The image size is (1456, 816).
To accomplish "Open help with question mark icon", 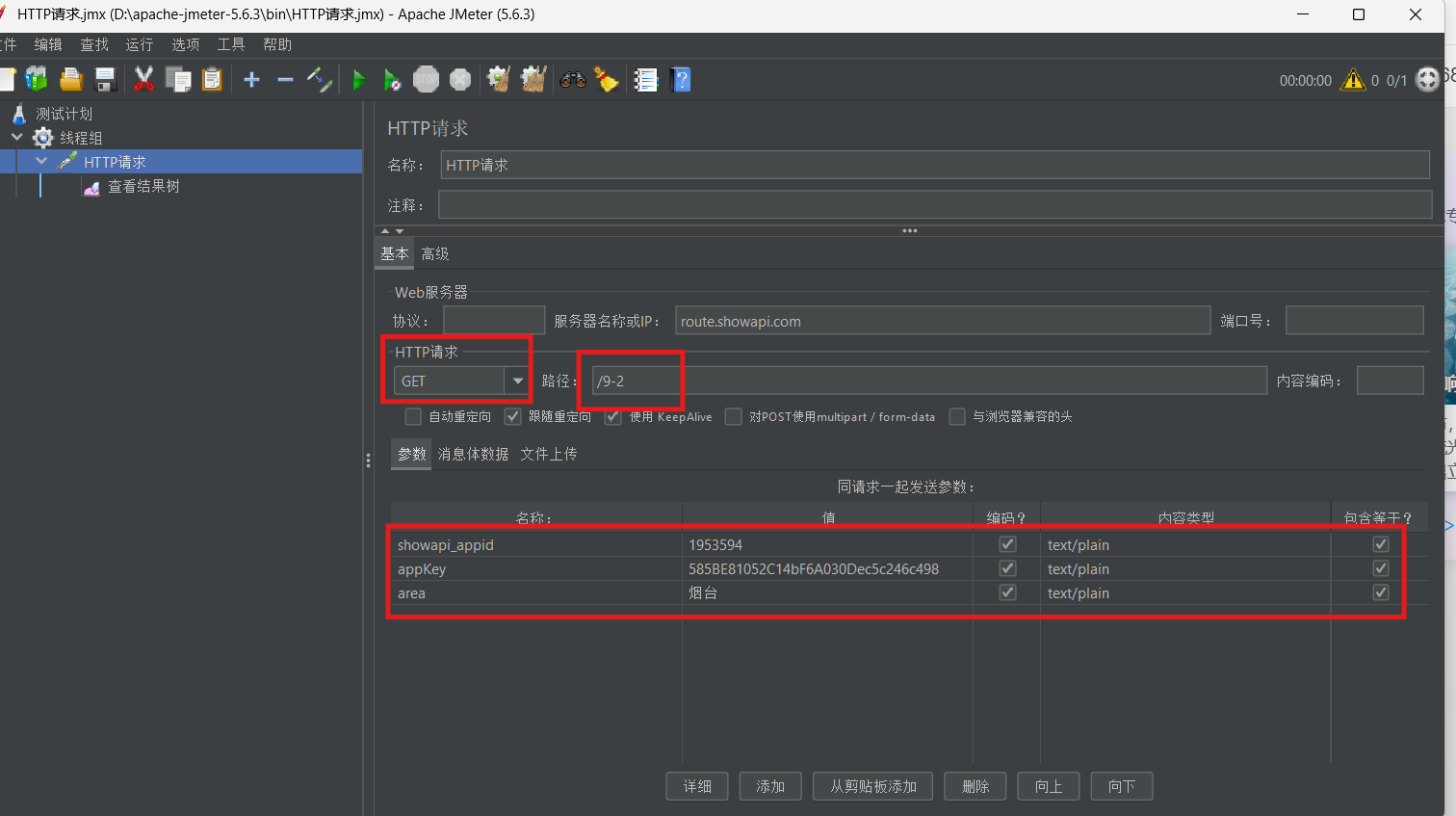I will (x=681, y=80).
